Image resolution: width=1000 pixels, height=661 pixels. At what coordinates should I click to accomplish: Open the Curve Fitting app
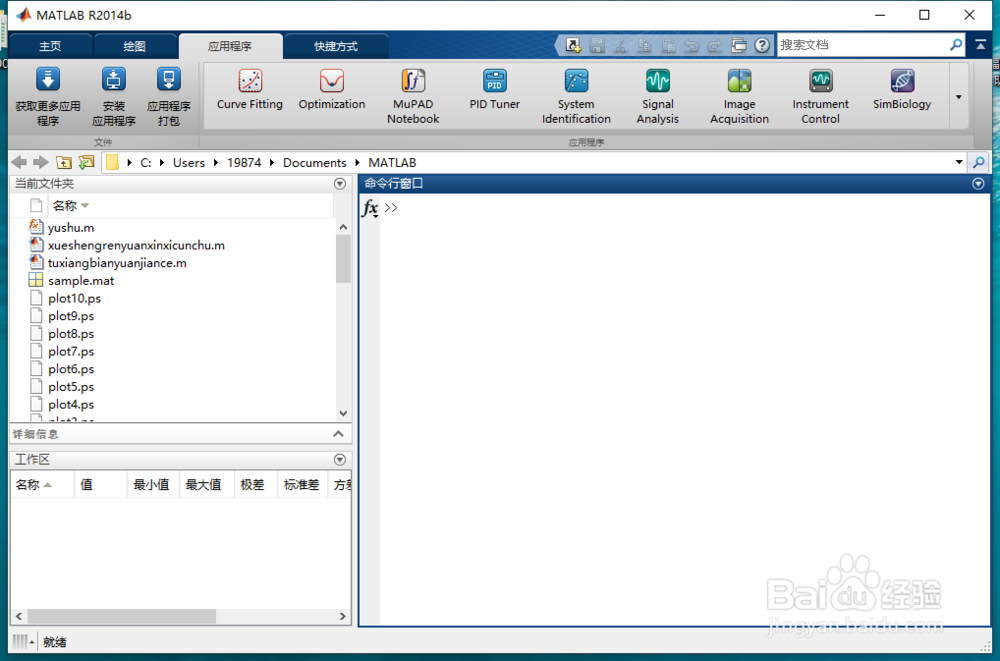[249, 89]
